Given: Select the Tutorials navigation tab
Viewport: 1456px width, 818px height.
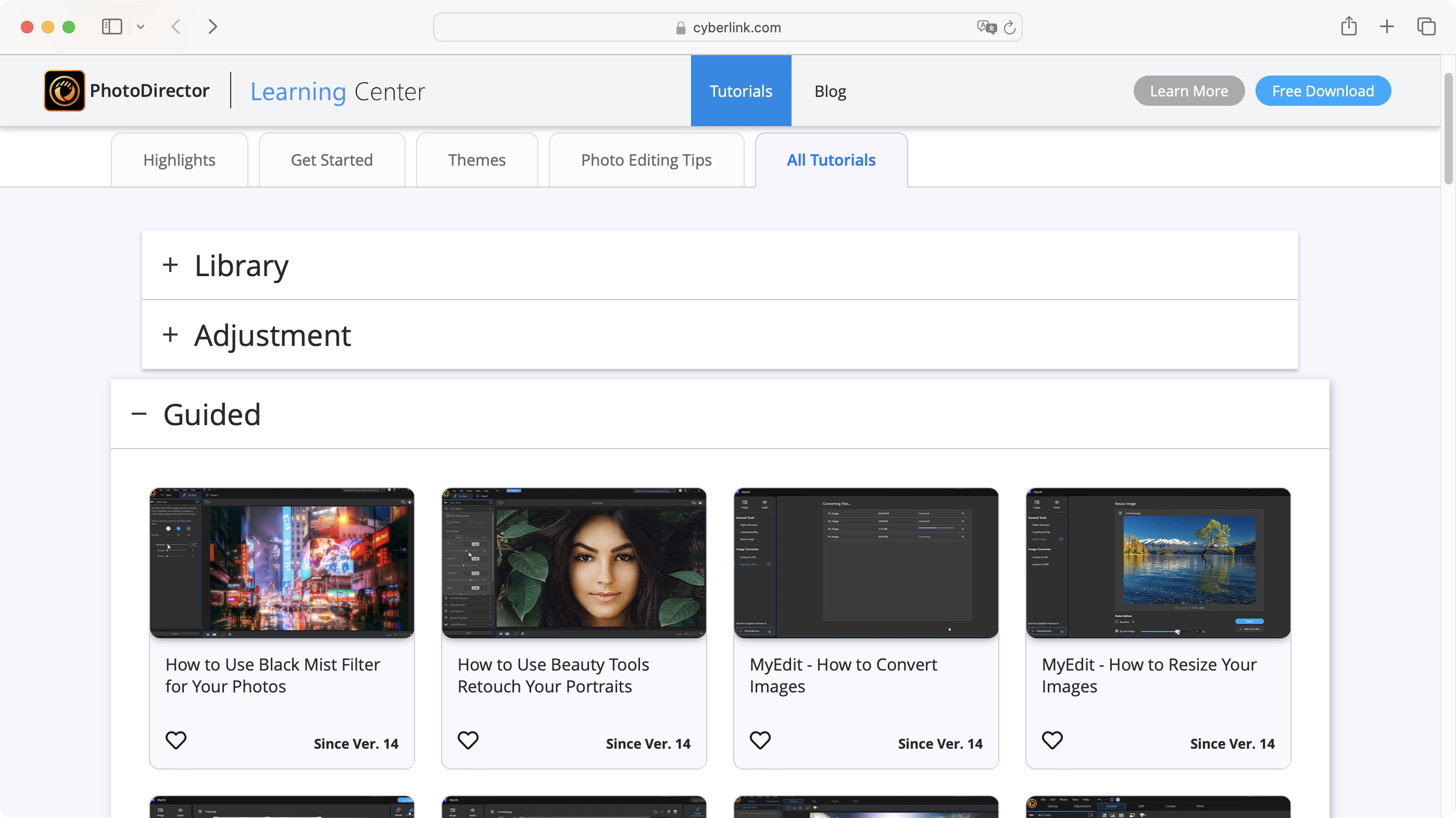Looking at the screenshot, I should [x=740, y=90].
